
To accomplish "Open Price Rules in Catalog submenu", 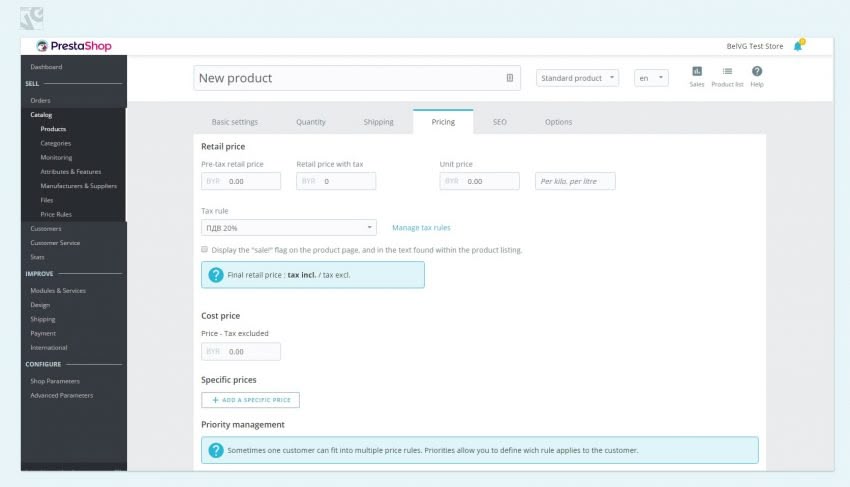I will coord(56,214).
